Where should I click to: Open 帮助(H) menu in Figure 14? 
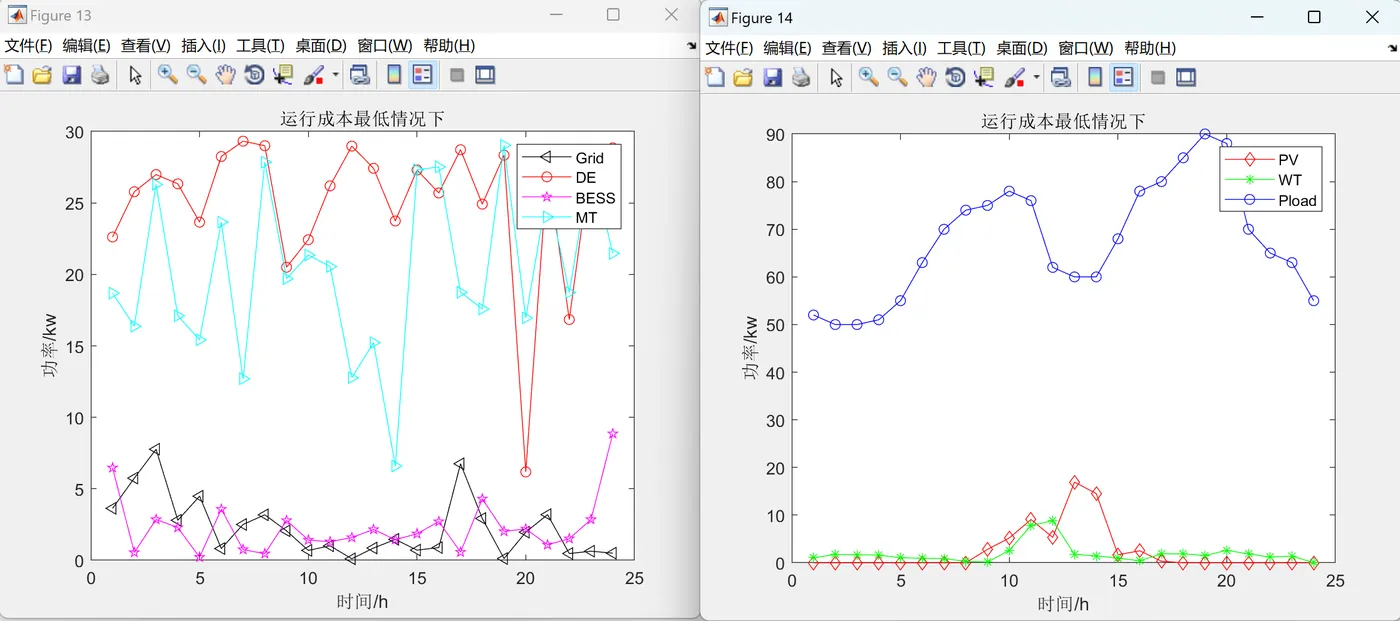1150,48
